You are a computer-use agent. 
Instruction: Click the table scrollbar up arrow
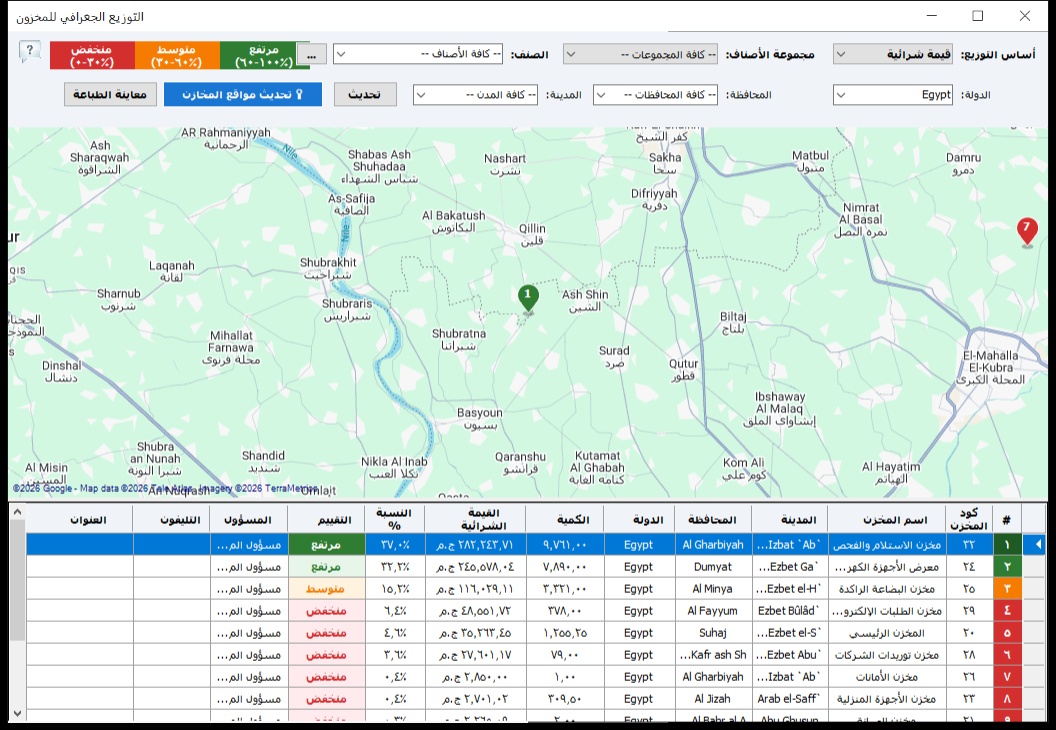pyautogui.click(x=18, y=512)
